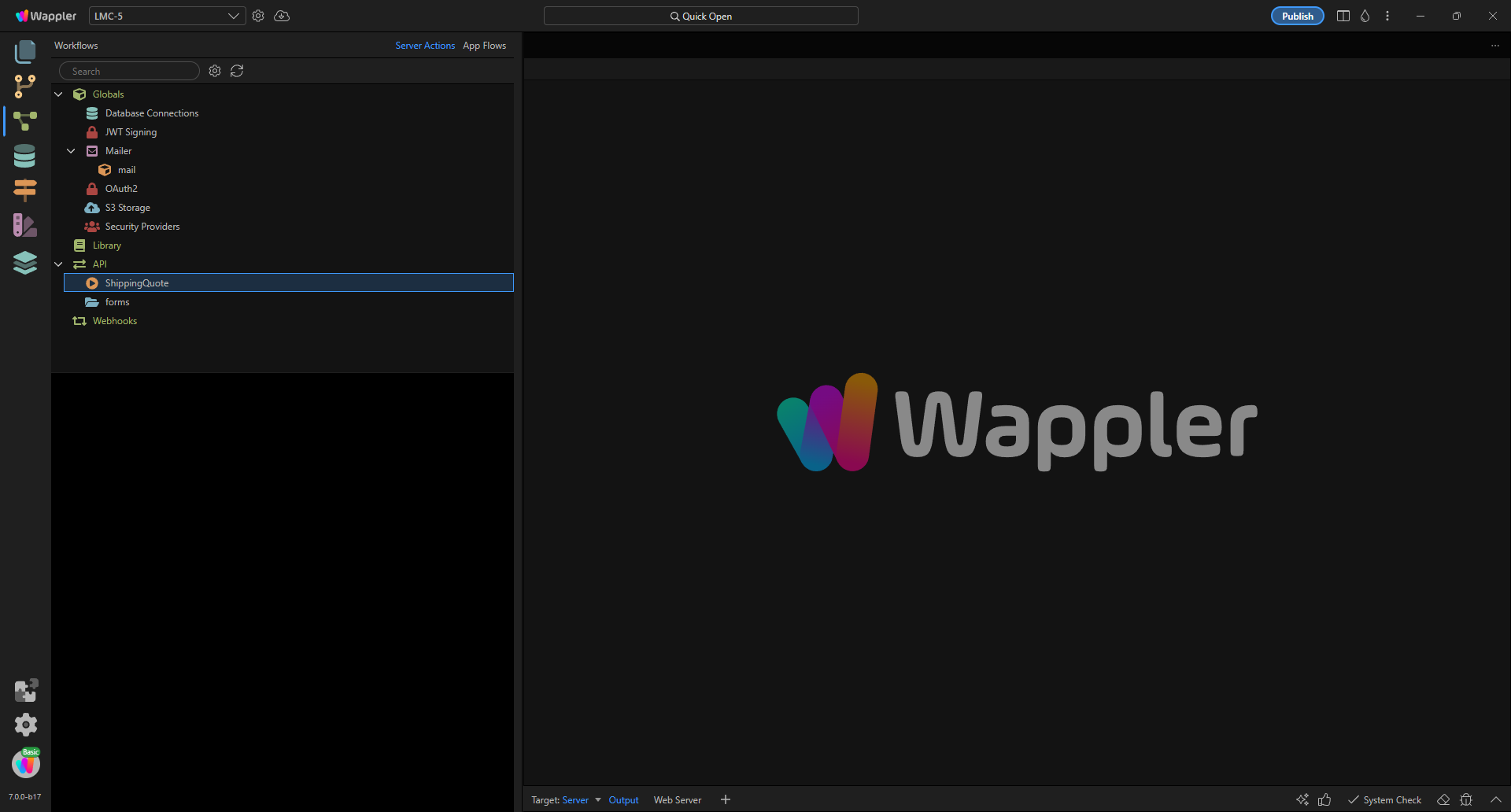The image size is (1511, 812).
Task: Click the Target Server link
Action: point(575,800)
